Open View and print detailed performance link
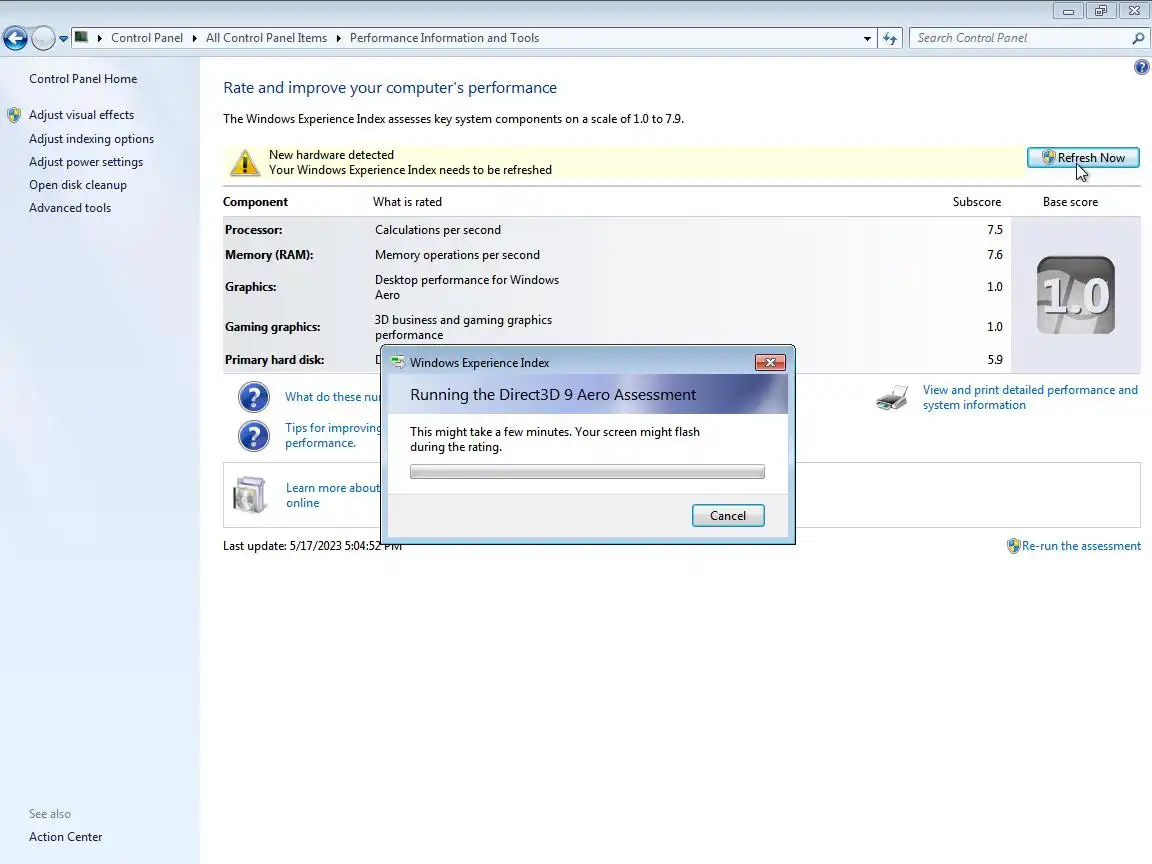The width and height of the screenshot is (1152, 864). pyautogui.click(x=1030, y=397)
